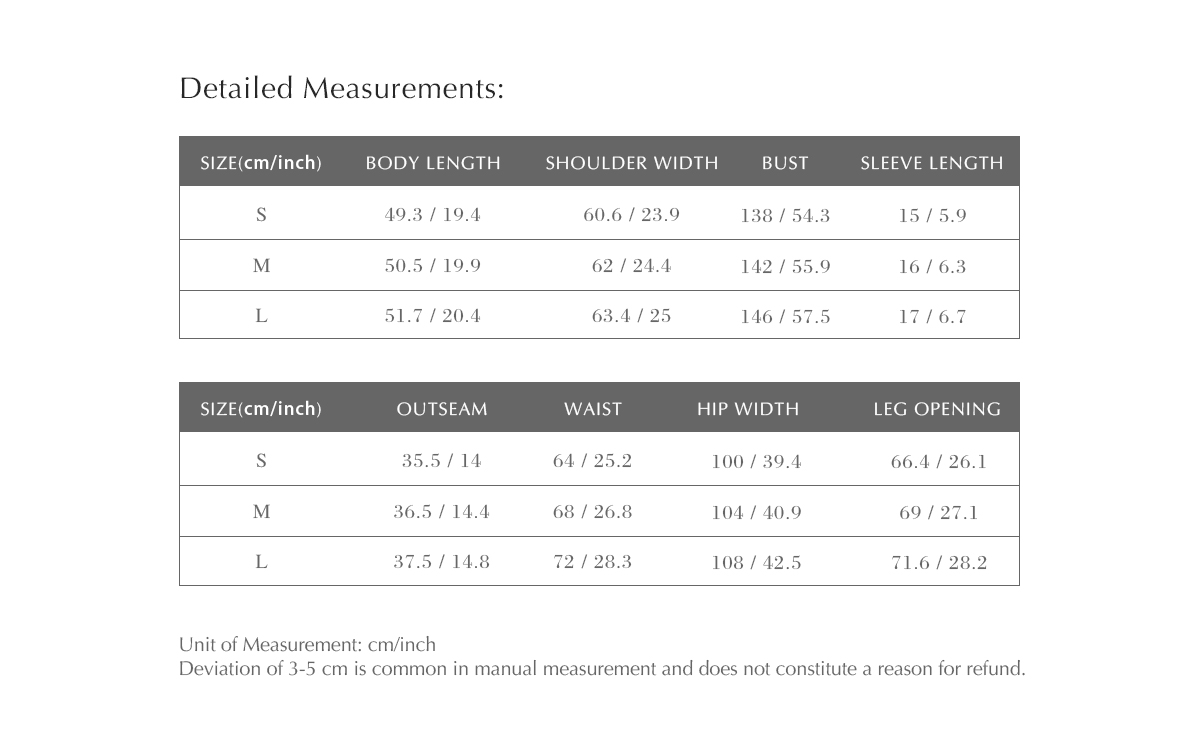This screenshot has height=753, width=1200.
Task: Click the BUST column header
Action: click(x=785, y=163)
